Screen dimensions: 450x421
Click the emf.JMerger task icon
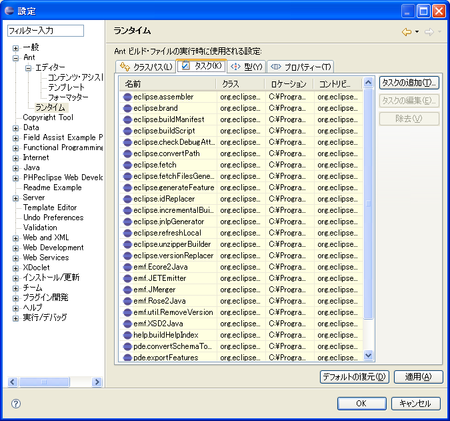point(127,290)
